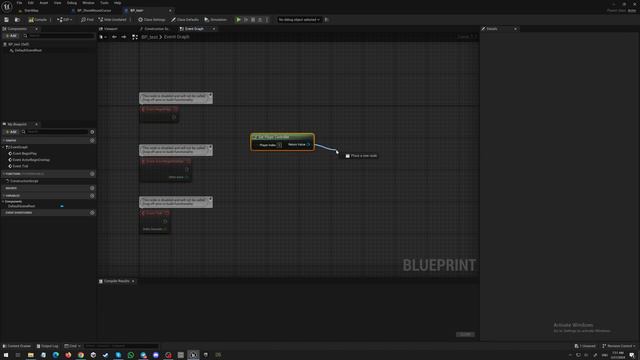The height and width of the screenshot is (360, 640).
Task: Click the frame skip icon beside Play
Action: tap(246, 20)
